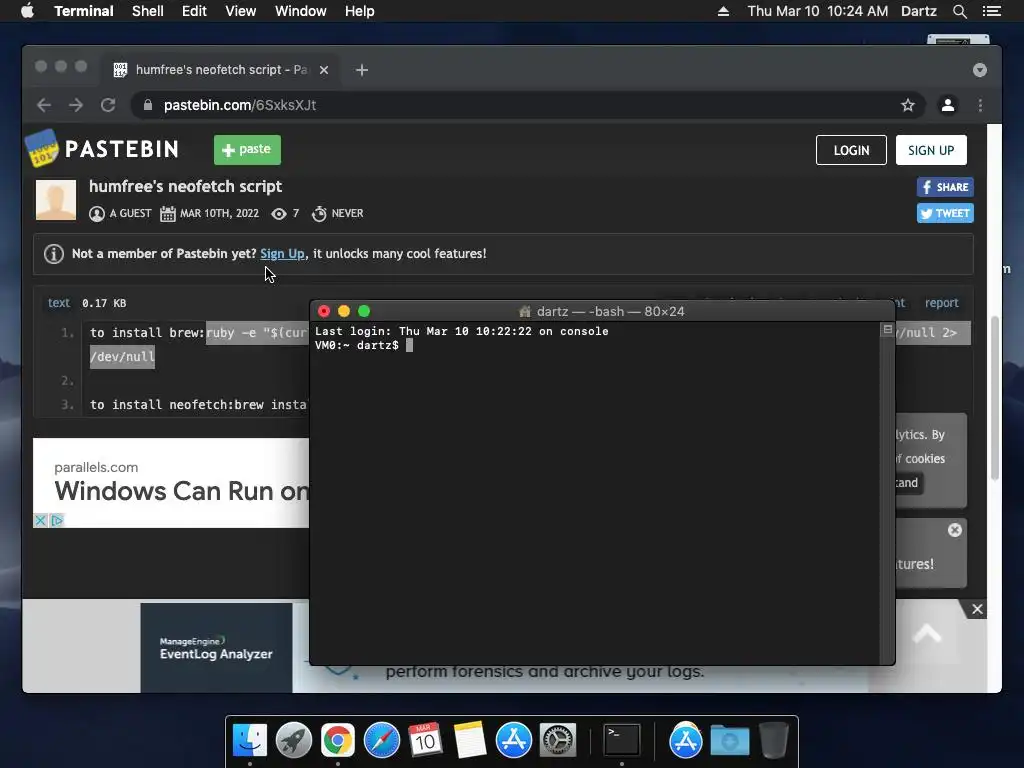Screen dimensions: 1024x768
Task: Click the clock Thu Mar 10 10:24 AM
Action: (x=818, y=11)
